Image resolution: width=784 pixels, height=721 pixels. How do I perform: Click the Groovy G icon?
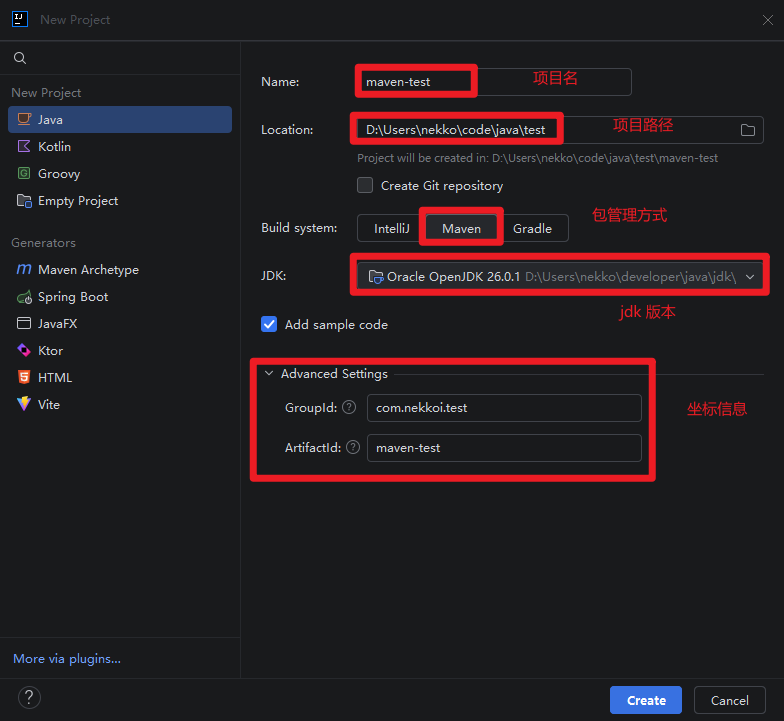[x=24, y=173]
